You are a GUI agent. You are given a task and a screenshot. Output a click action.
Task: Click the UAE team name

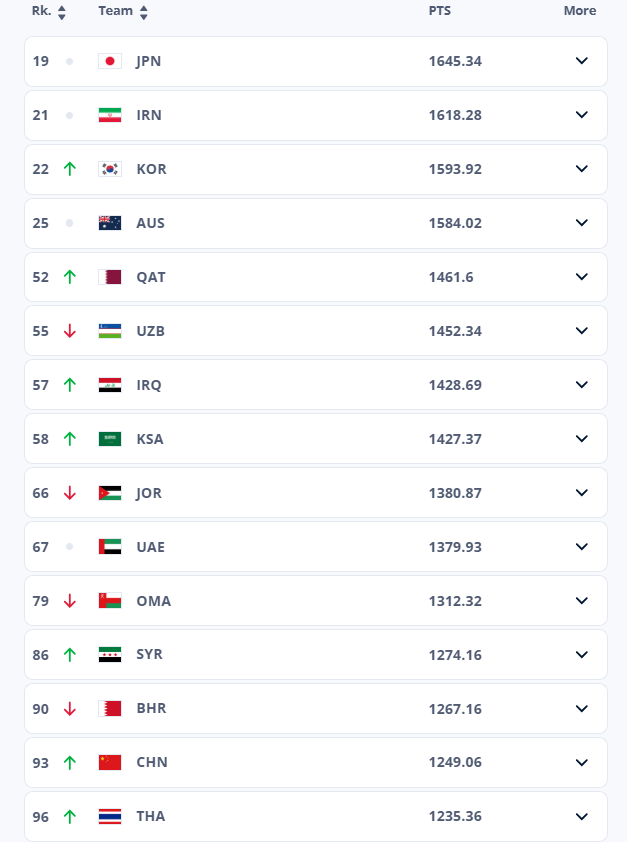coord(151,547)
